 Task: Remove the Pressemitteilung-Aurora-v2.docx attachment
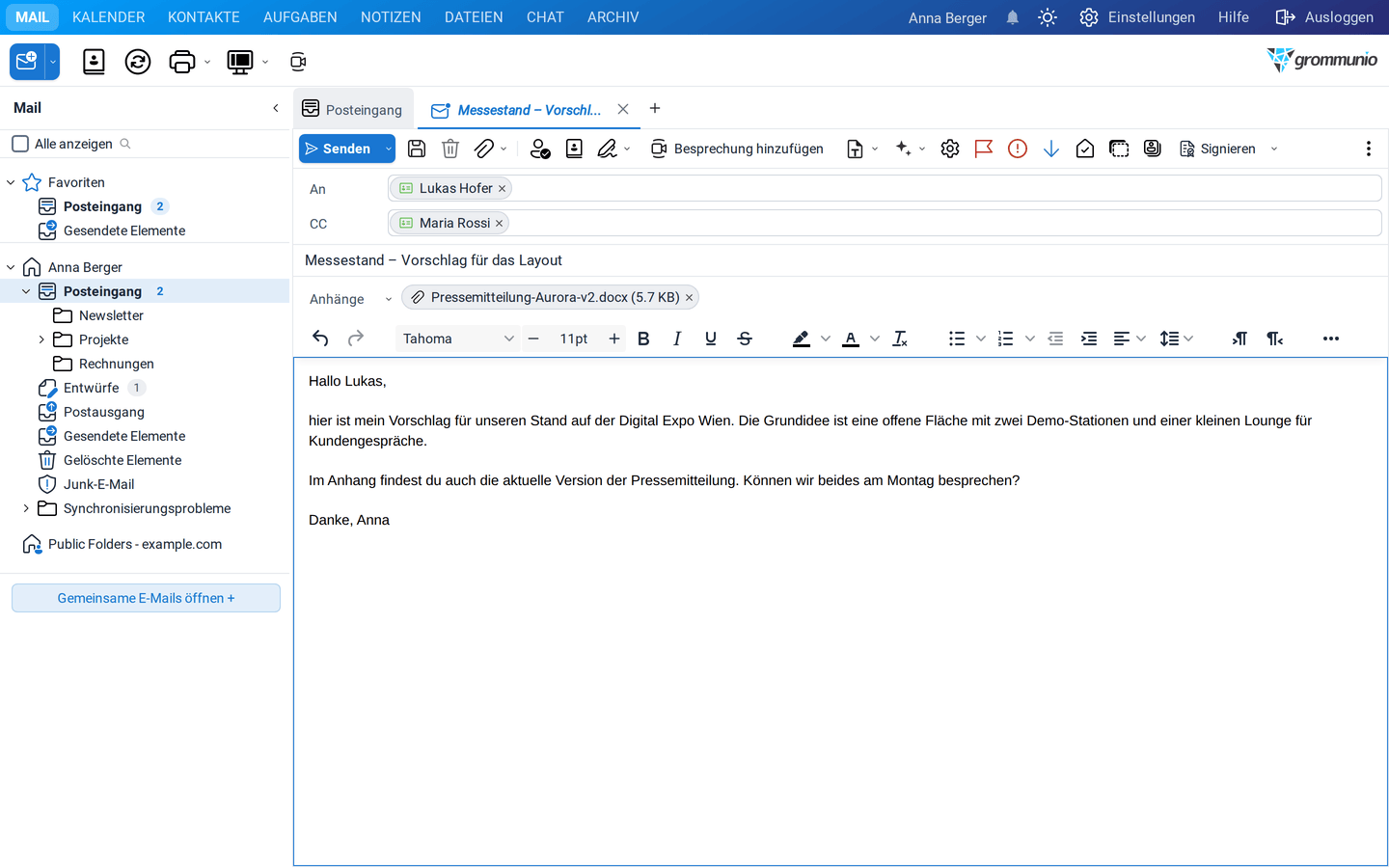pos(689,297)
